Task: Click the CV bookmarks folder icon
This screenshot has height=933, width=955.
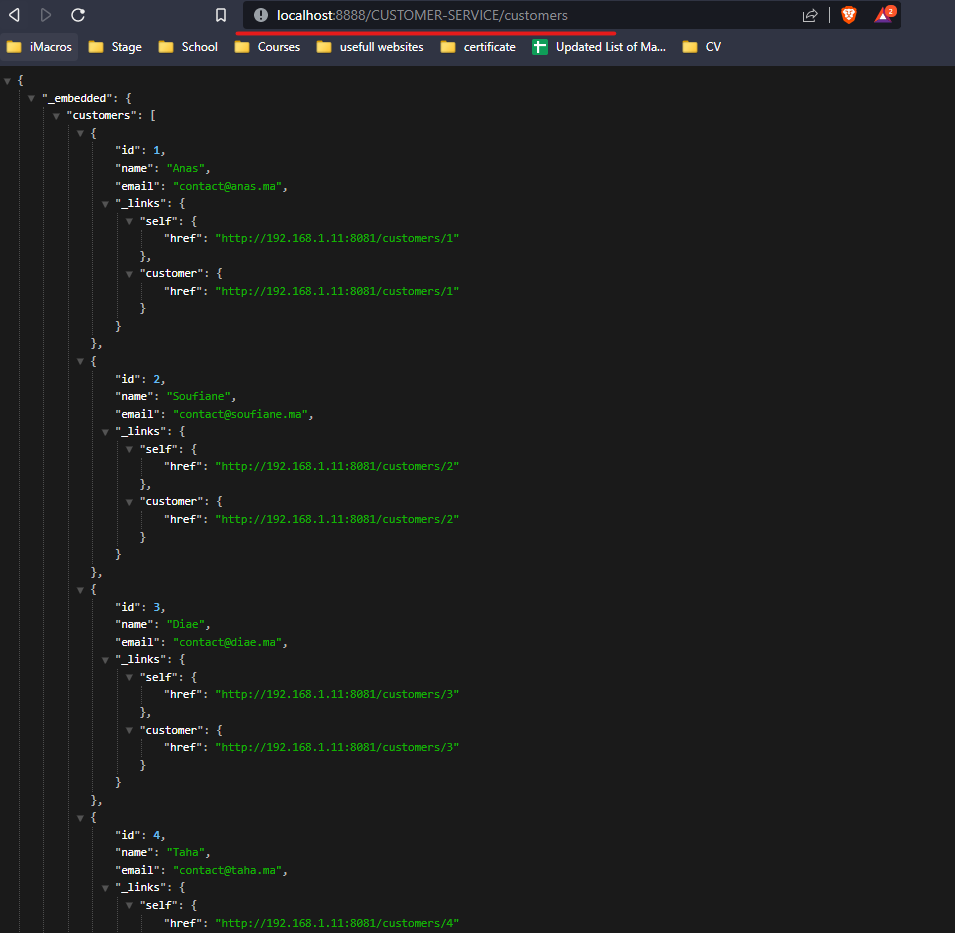Action: point(687,46)
